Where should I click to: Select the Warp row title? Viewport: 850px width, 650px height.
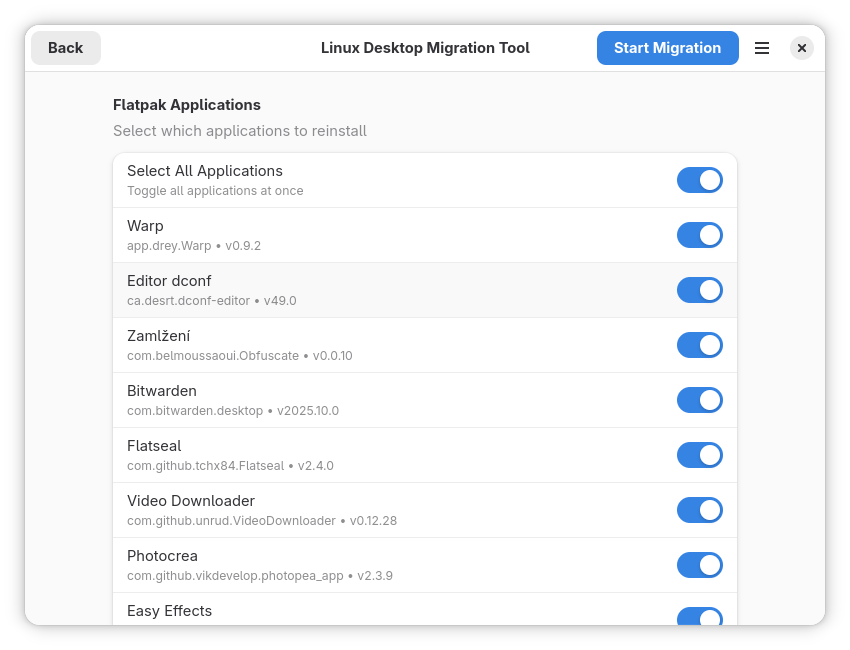pyautogui.click(x=145, y=226)
